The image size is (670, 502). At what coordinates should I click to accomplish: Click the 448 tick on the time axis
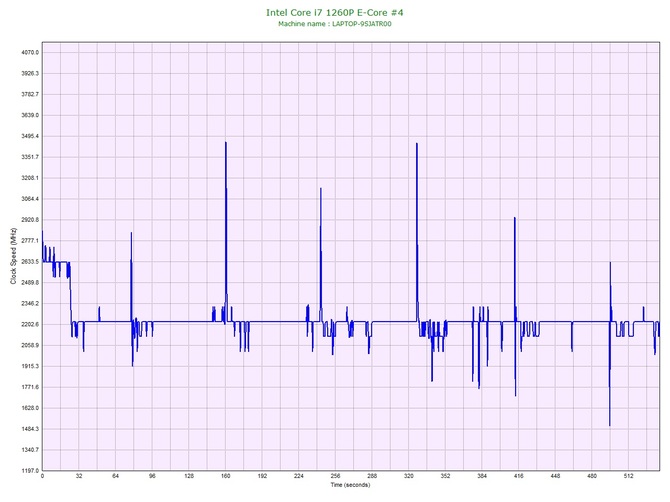pos(555,476)
